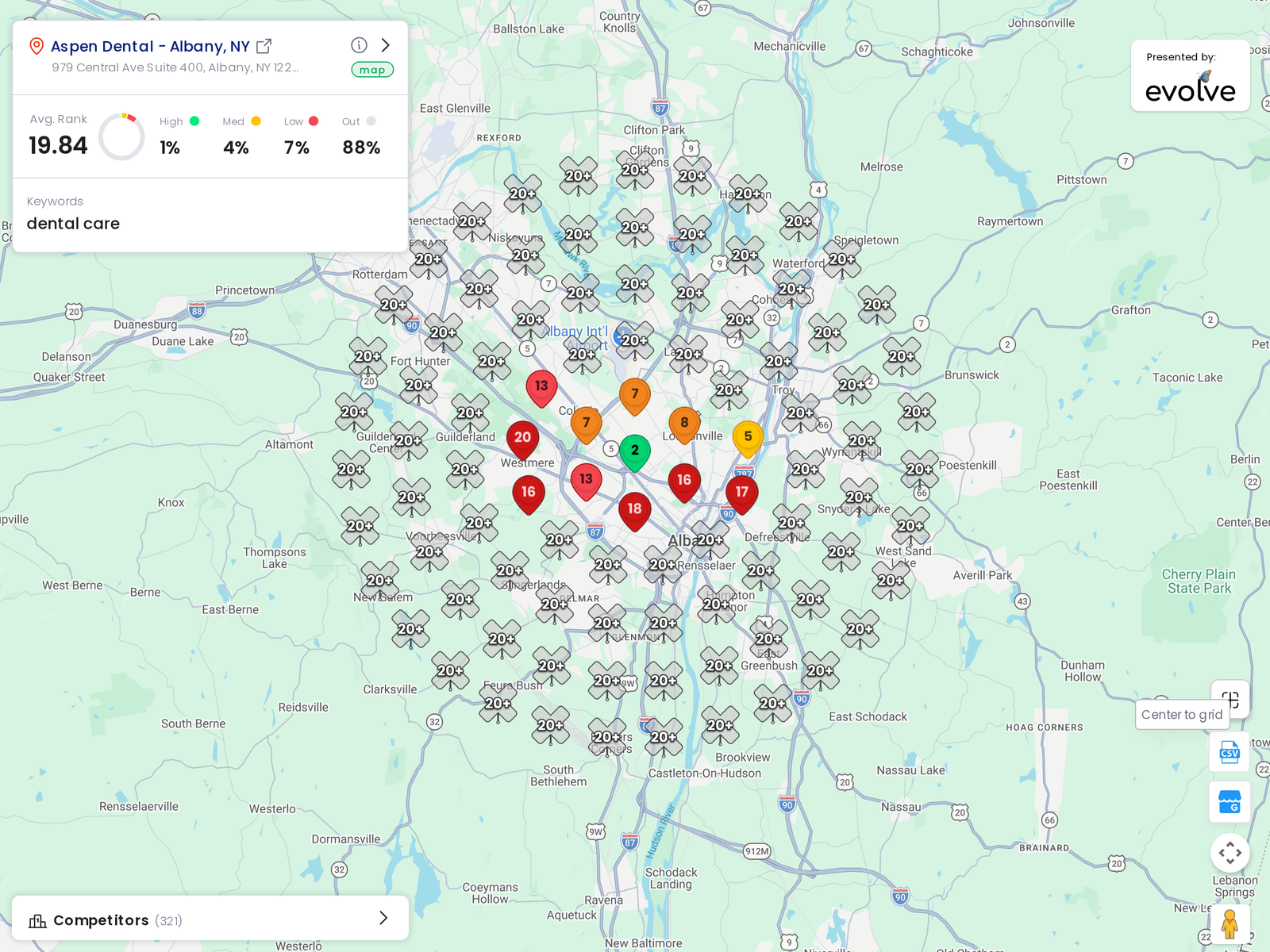Click the 'dental care' keyword text
The width and height of the screenshot is (1270, 952).
point(73,224)
